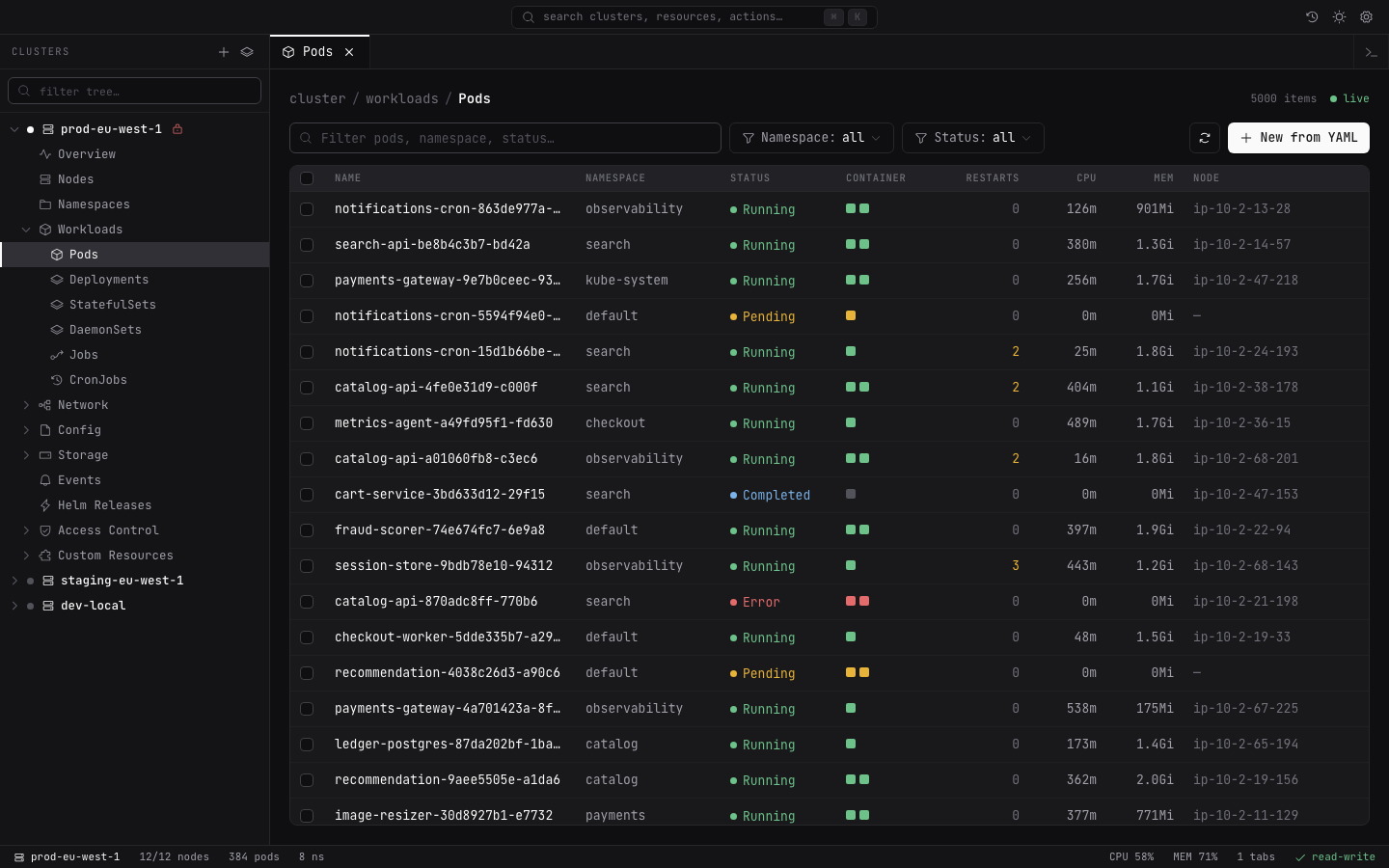
Task: Open the history clock icon
Action: coord(1312,16)
